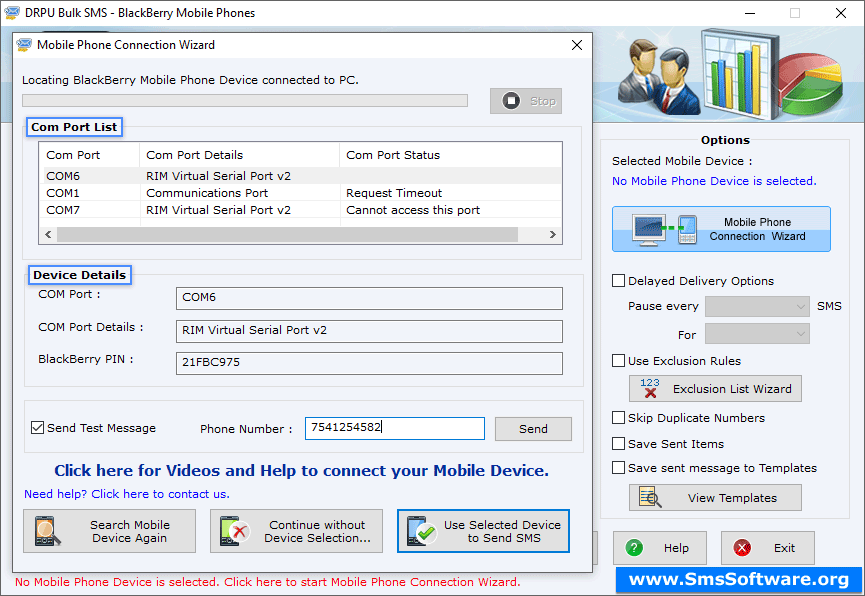
Task: Click the COM Port Details field
Action: pyautogui.click(x=369, y=331)
